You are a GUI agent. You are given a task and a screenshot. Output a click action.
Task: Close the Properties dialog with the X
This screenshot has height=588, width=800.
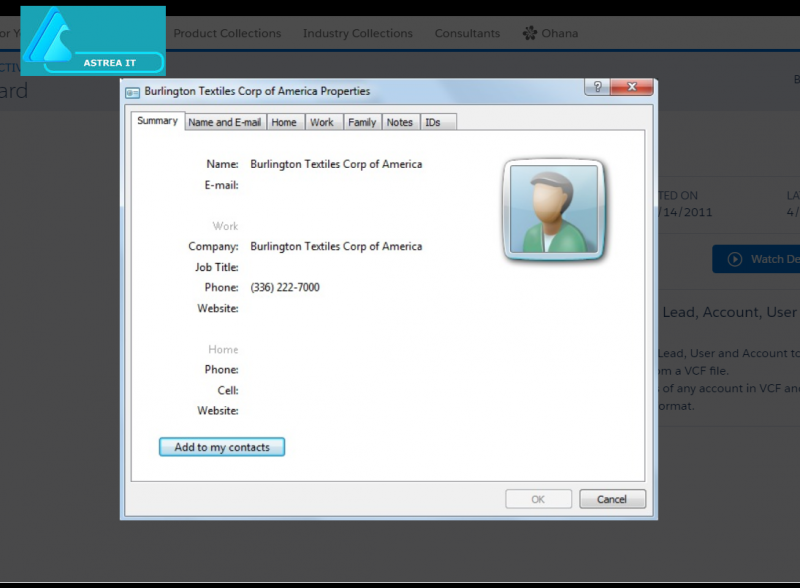pyautogui.click(x=632, y=87)
